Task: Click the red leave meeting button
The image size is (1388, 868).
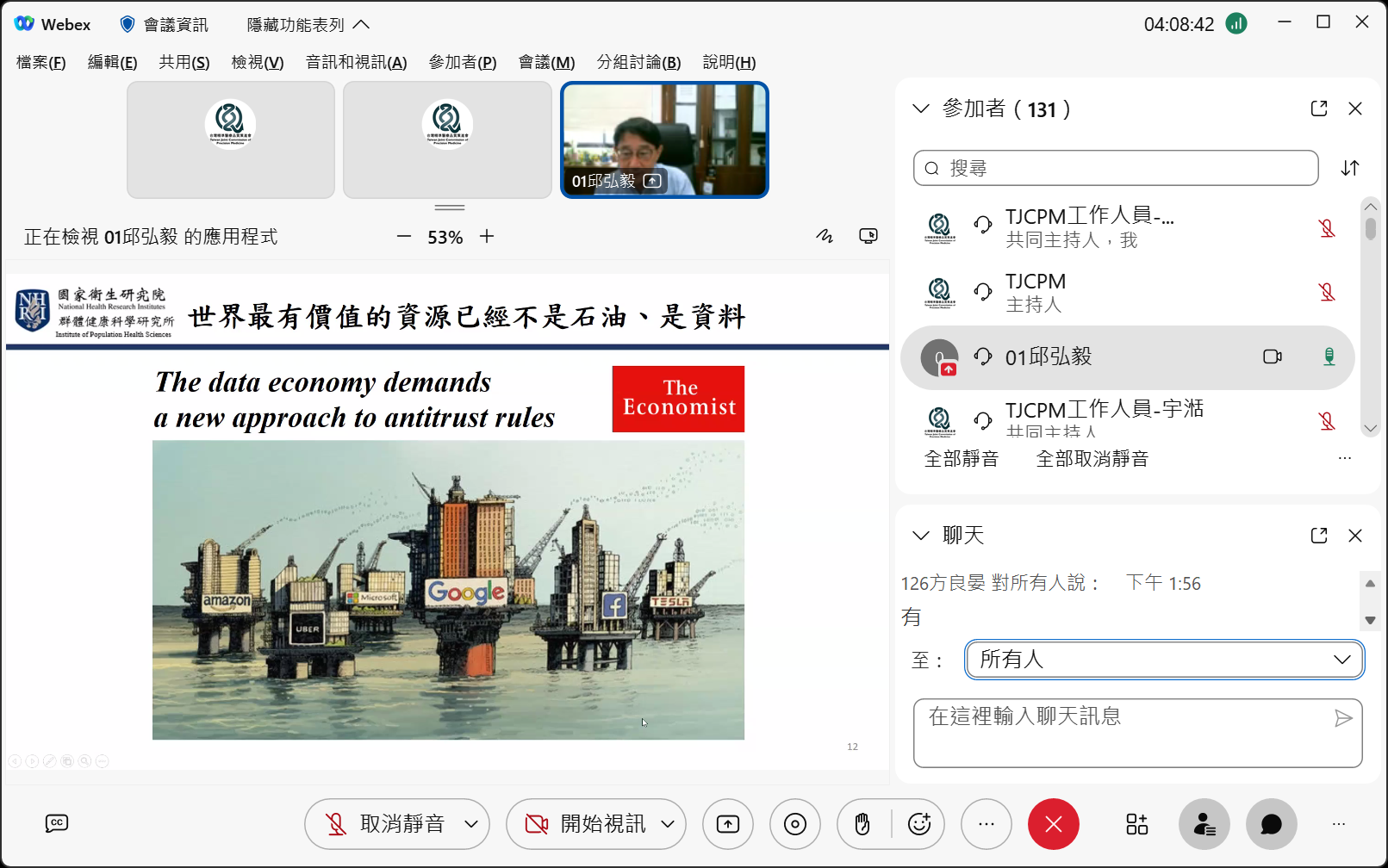Action: tap(1054, 824)
